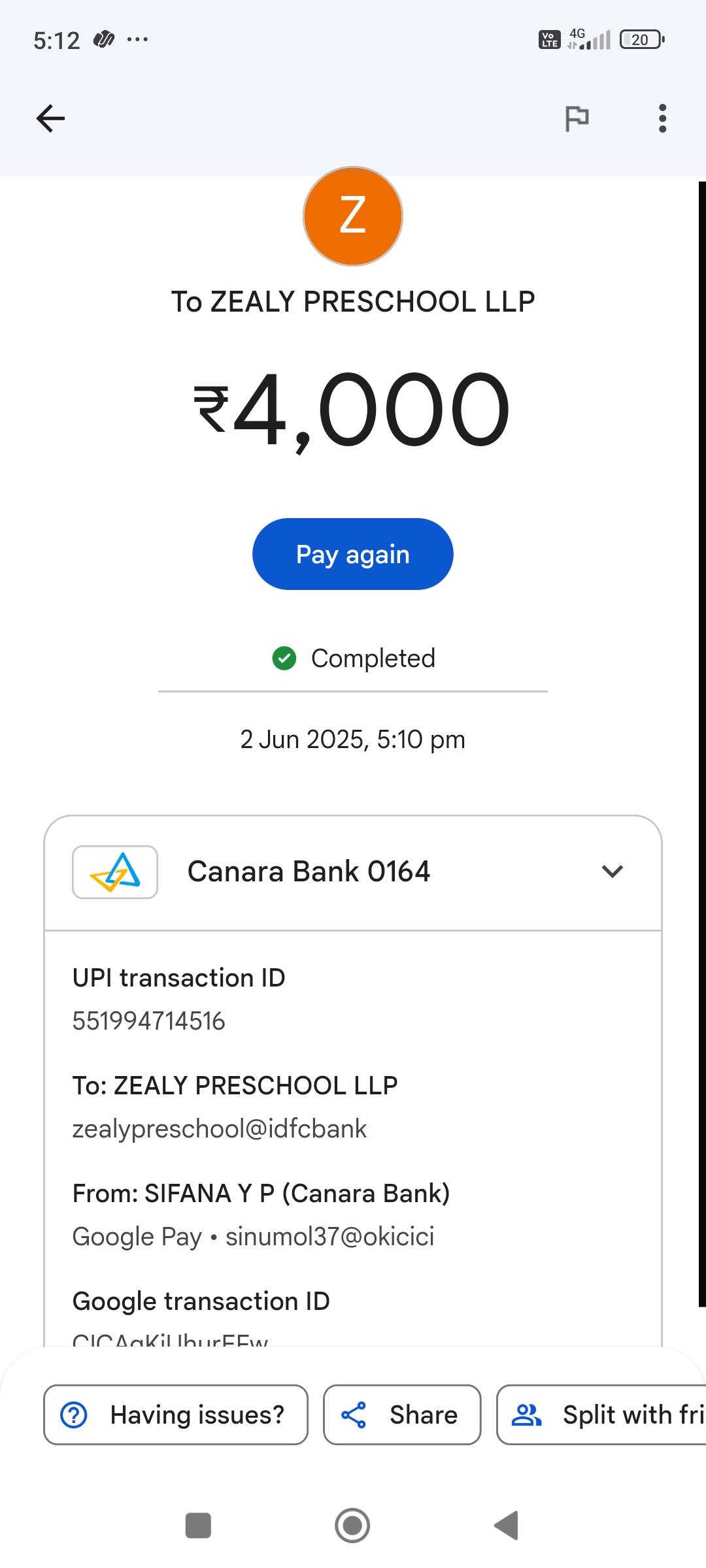Tap the Canara Bank logo icon
This screenshot has height=1568, width=706.
[115, 872]
